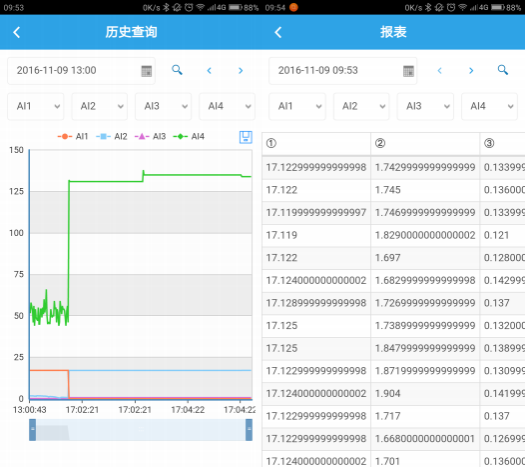Go to next period in history query
526x467 pixels.
click(x=241, y=70)
